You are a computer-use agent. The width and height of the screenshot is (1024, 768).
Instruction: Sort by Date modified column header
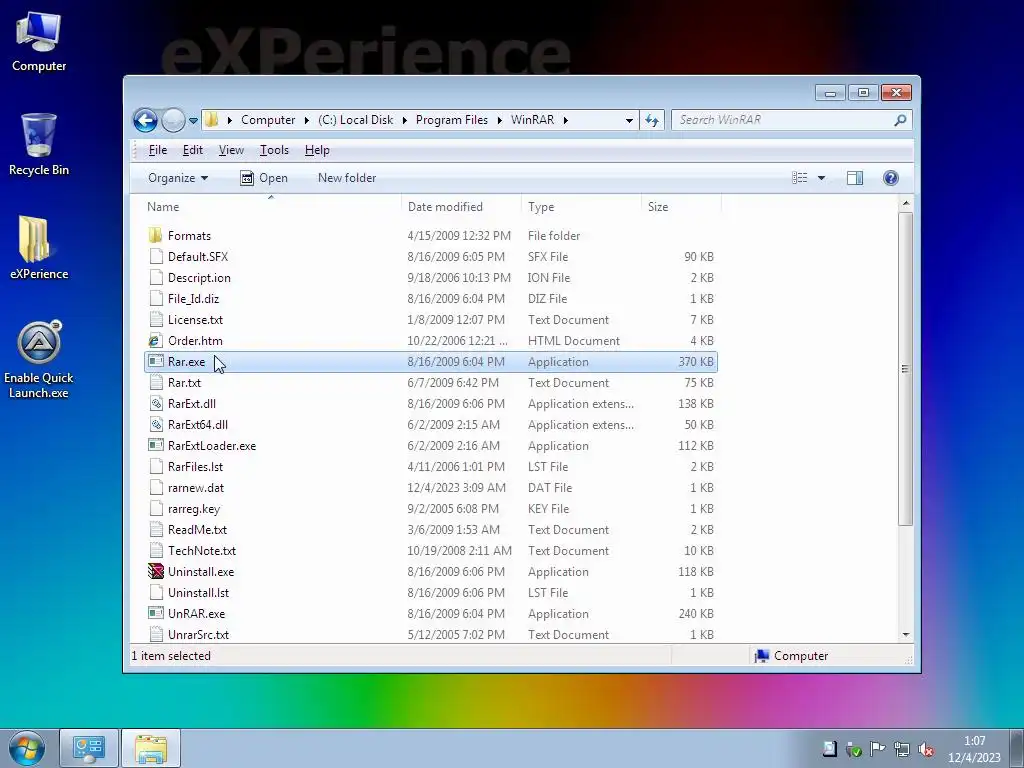pos(461,207)
